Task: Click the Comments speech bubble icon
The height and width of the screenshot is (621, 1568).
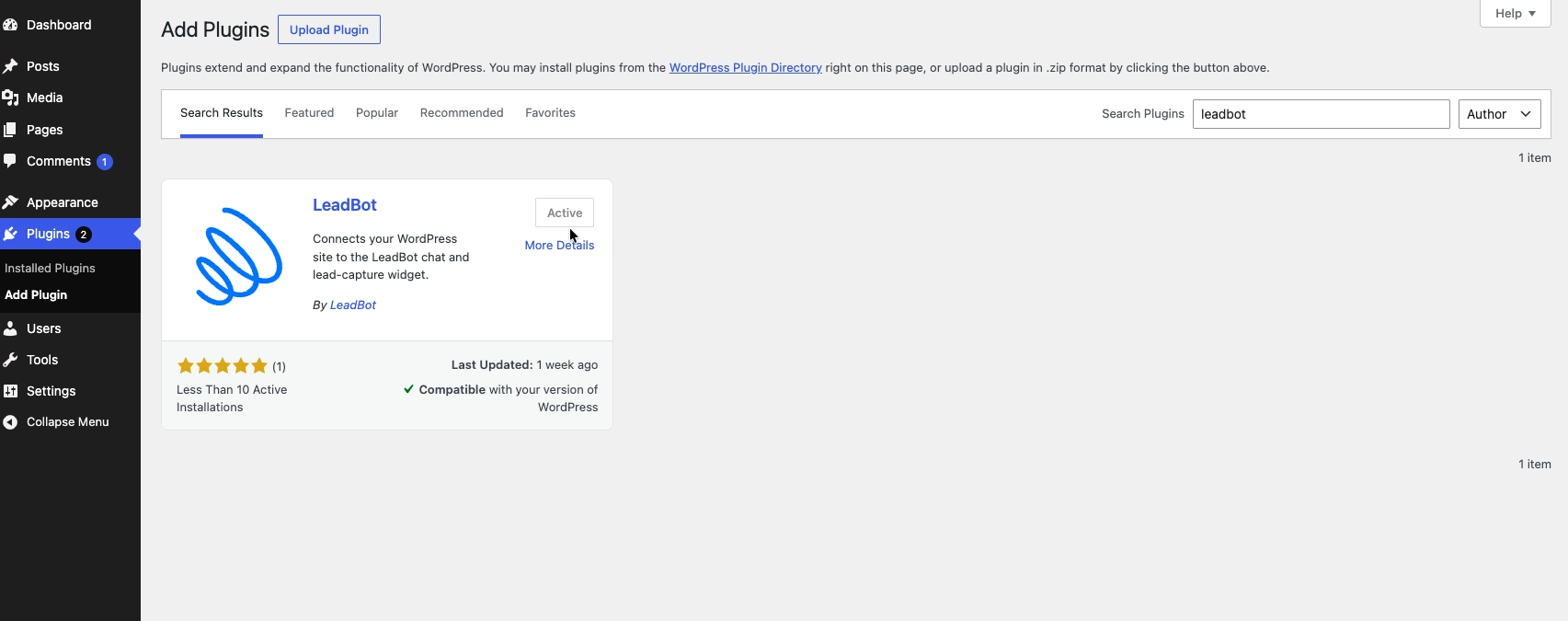Action: tap(10, 161)
